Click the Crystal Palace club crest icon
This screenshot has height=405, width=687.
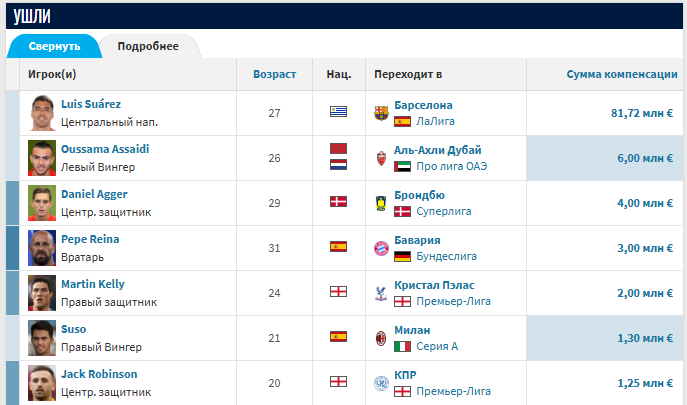click(x=381, y=293)
